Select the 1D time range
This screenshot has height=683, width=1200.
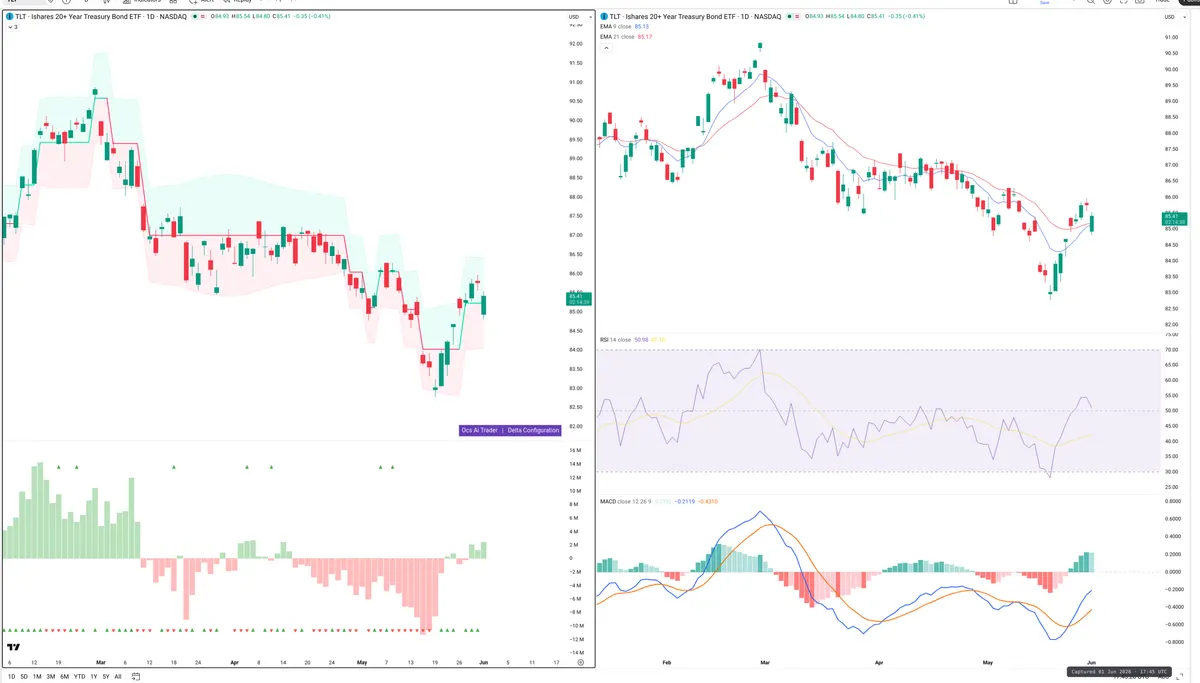point(11,676)
